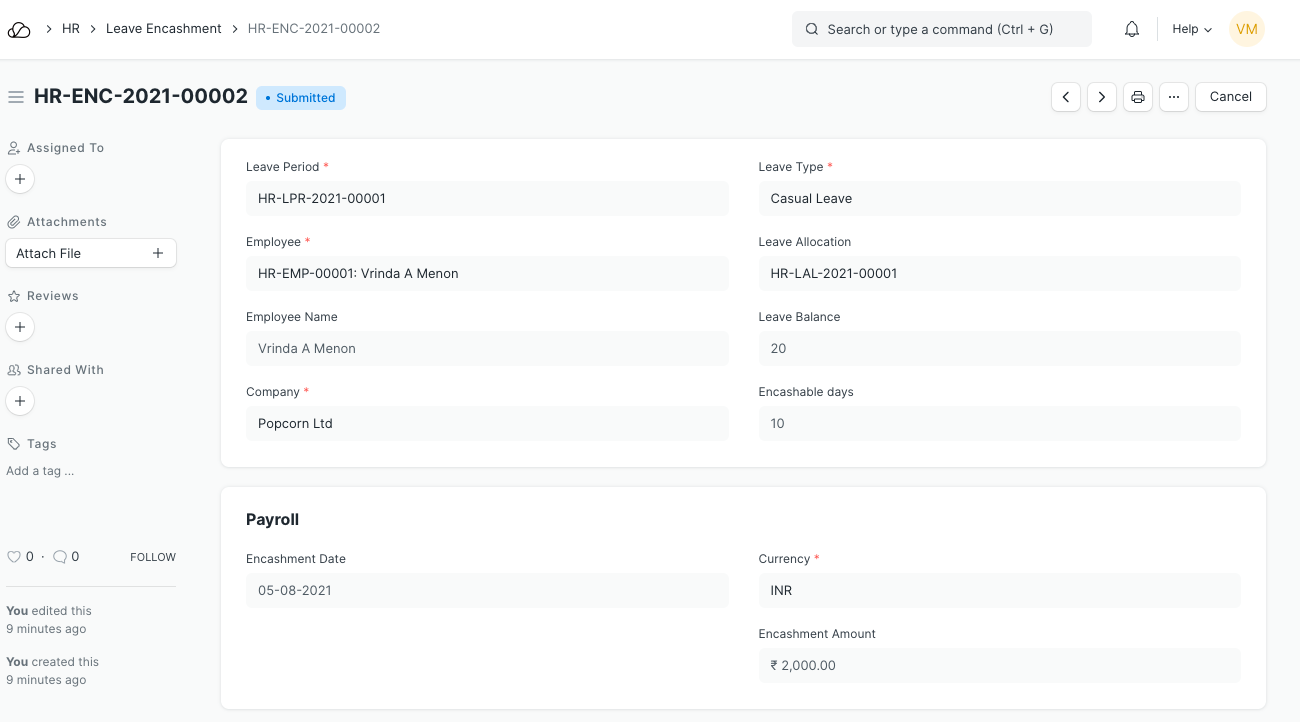Go to previous document arrow
This screenshot has width=1300, height=722.
pyautogui.click(x=1066, y=97)
